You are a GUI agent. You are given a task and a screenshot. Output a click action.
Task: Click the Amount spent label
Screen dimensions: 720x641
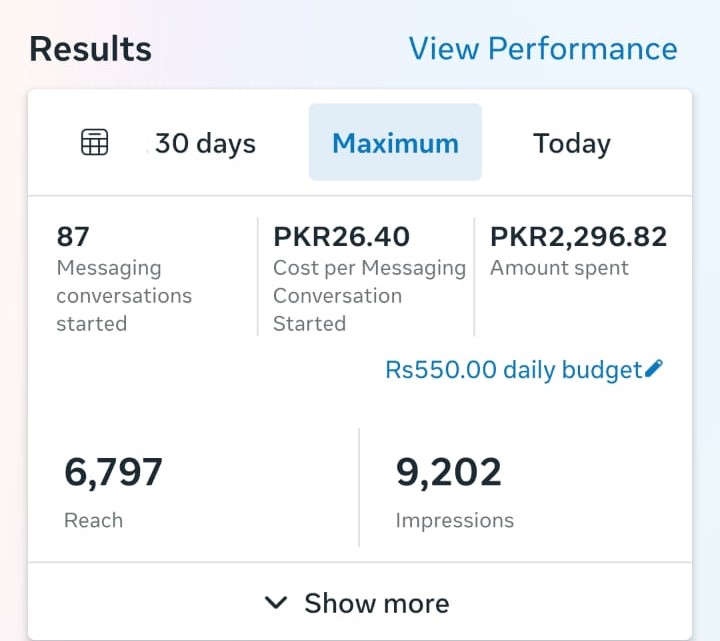click(x=559, y=268)
